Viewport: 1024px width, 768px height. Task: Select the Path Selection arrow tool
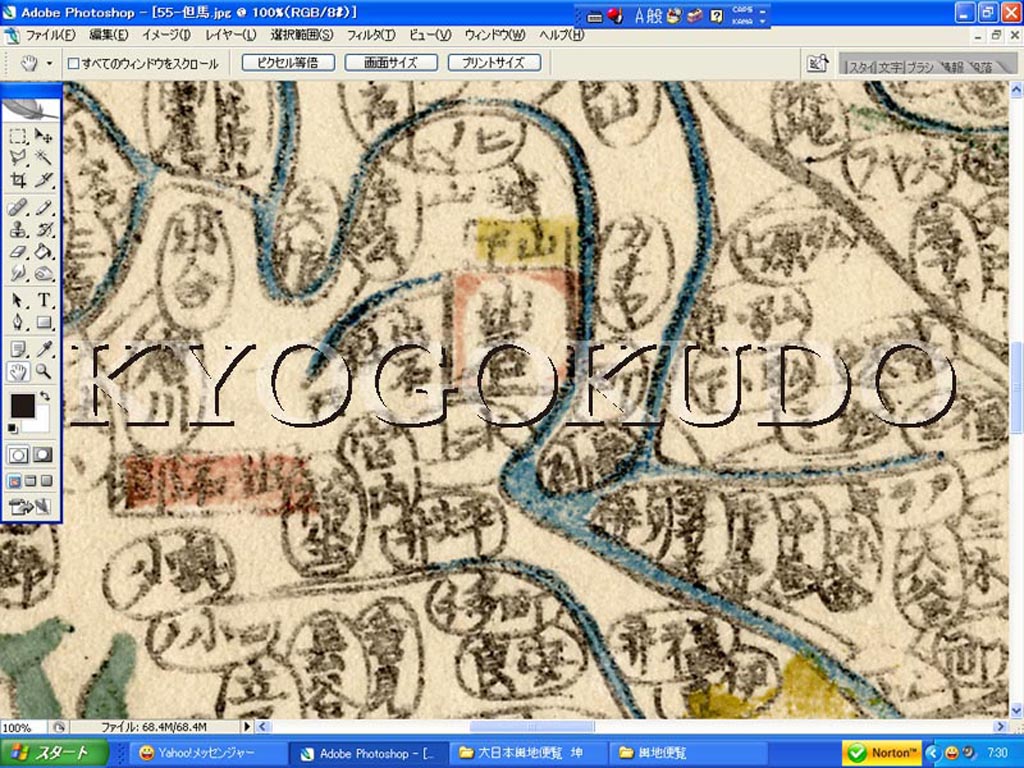click(18, 300)
